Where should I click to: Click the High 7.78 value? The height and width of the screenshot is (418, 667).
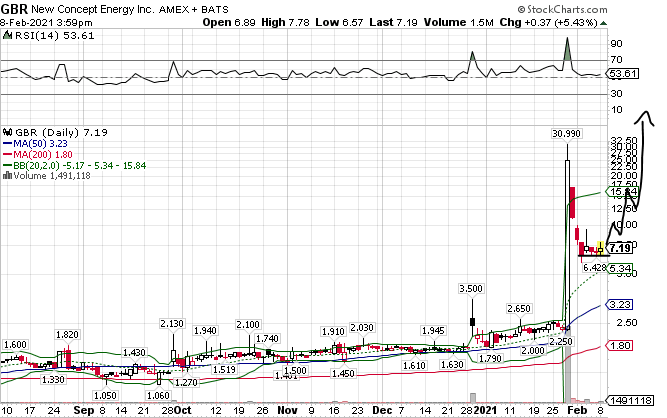(x=285, y=23)
